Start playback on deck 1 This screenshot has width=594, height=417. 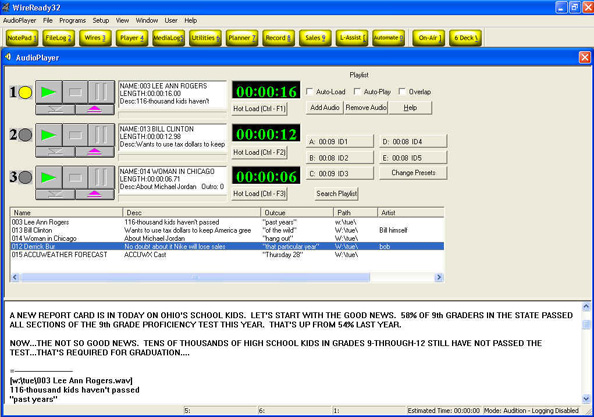pos(49,92)
